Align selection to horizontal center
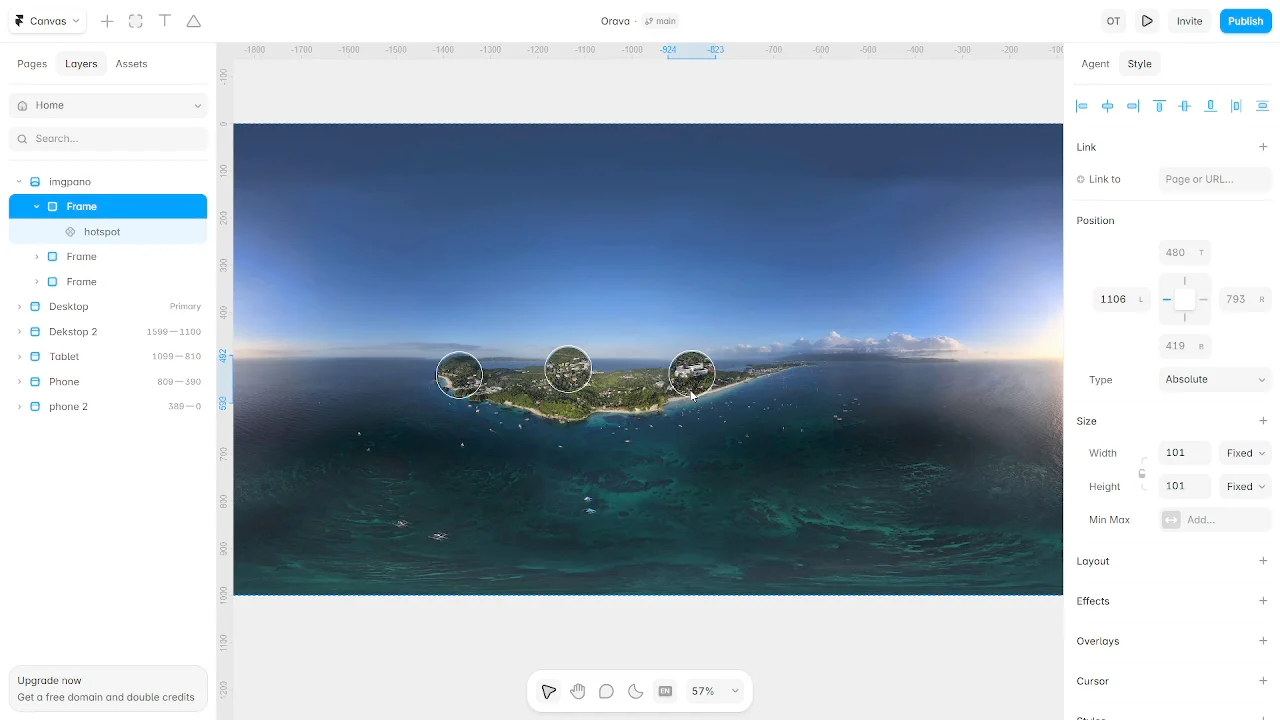1280x720 pixels. tap(1107, 106)
